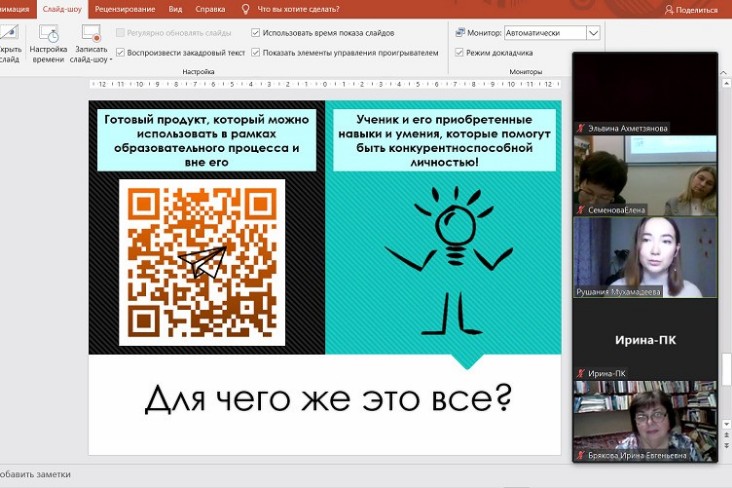
Task: Click the muted mic icon for СеменоваЕлена
Action: (x=580, y=210)
